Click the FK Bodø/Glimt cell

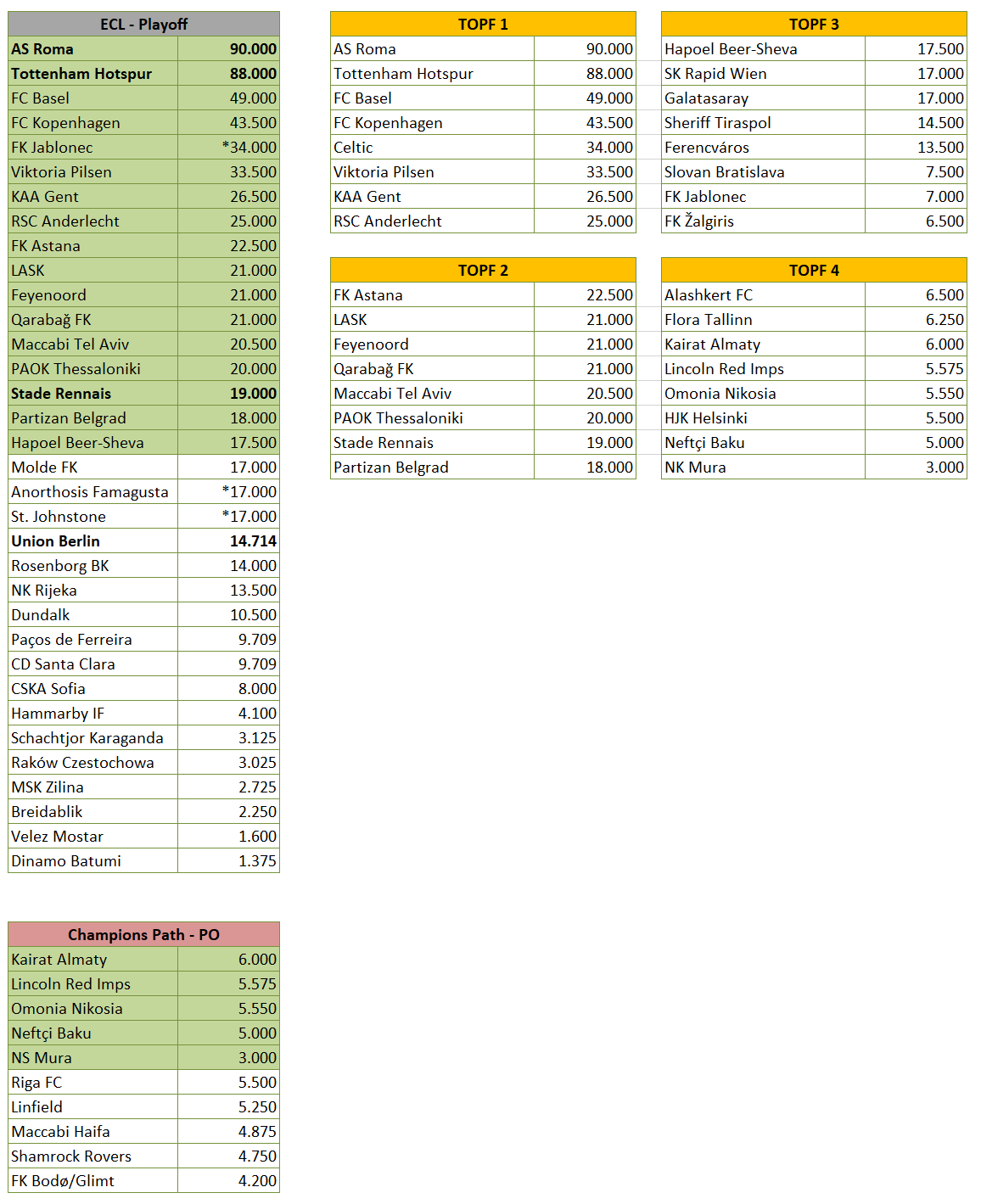[x=93, y=1180]
